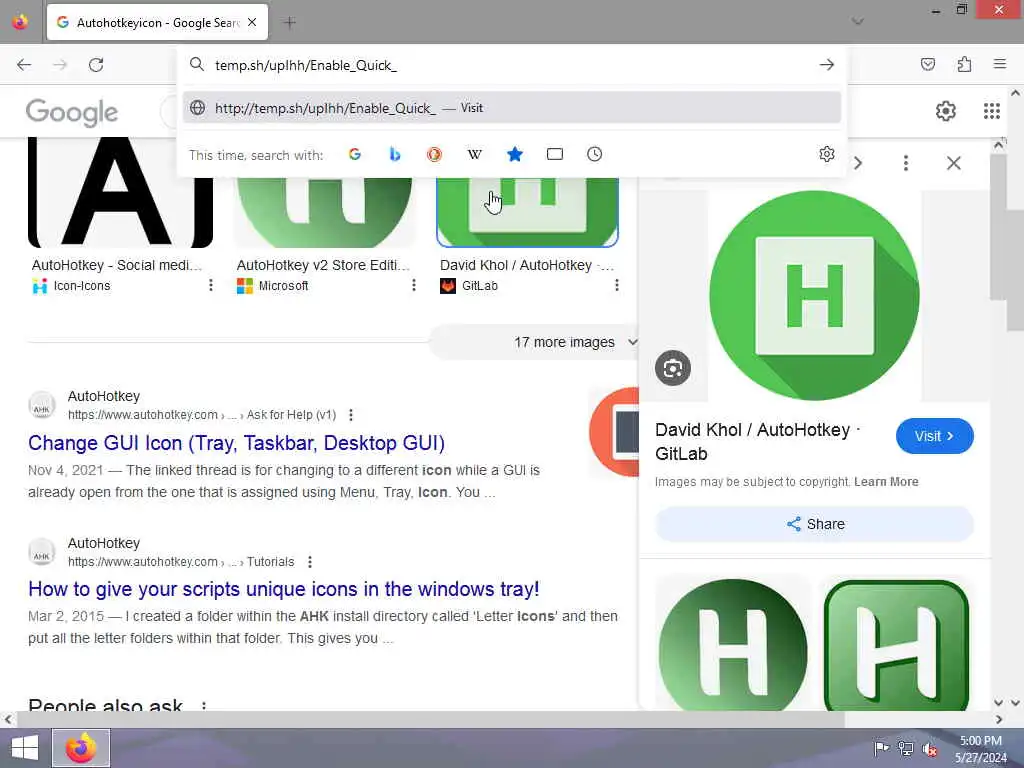Select the Autohotkeyicon Google Search tab
Screen dimensions: 1024x768
pos(157,23)
